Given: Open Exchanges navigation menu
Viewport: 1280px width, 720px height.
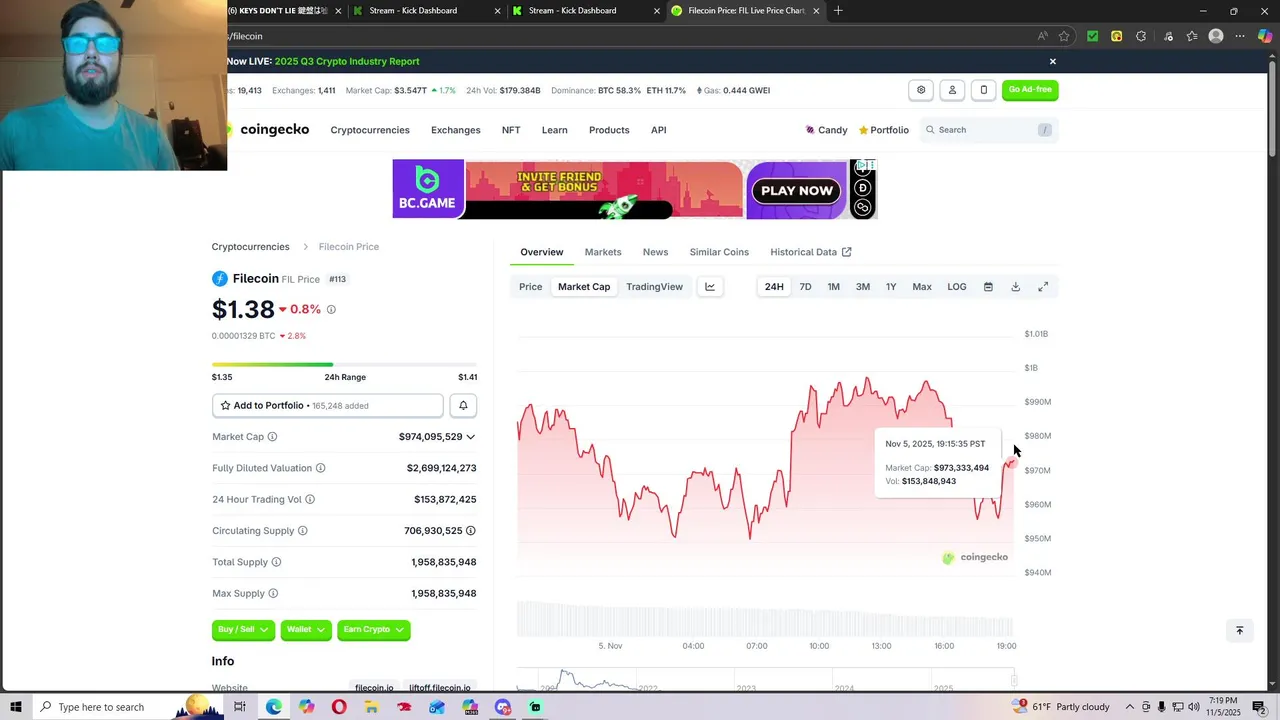Looking at the screenshot, I should [x=456, y=130].
